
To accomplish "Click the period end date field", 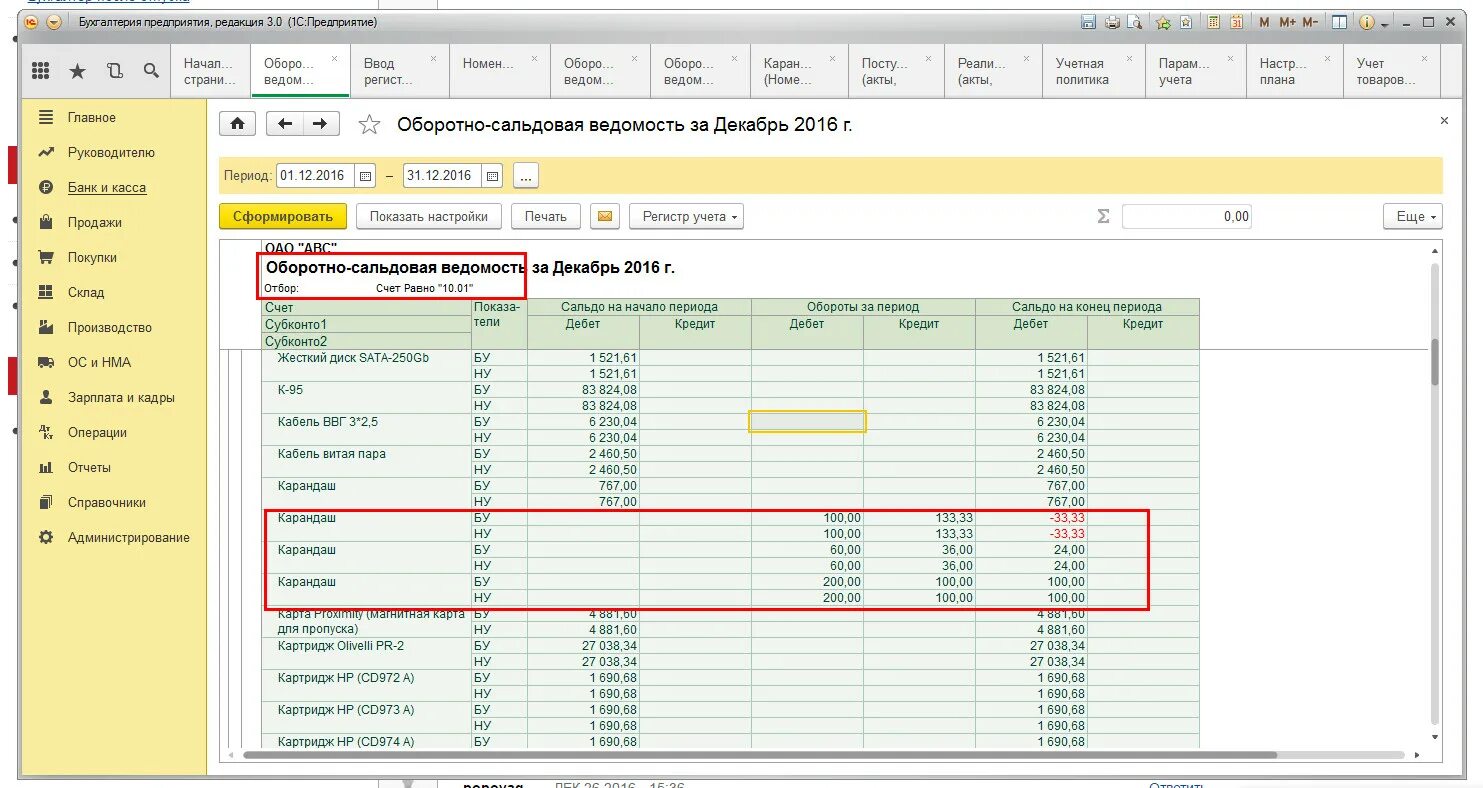I will [x=443, y=176].
